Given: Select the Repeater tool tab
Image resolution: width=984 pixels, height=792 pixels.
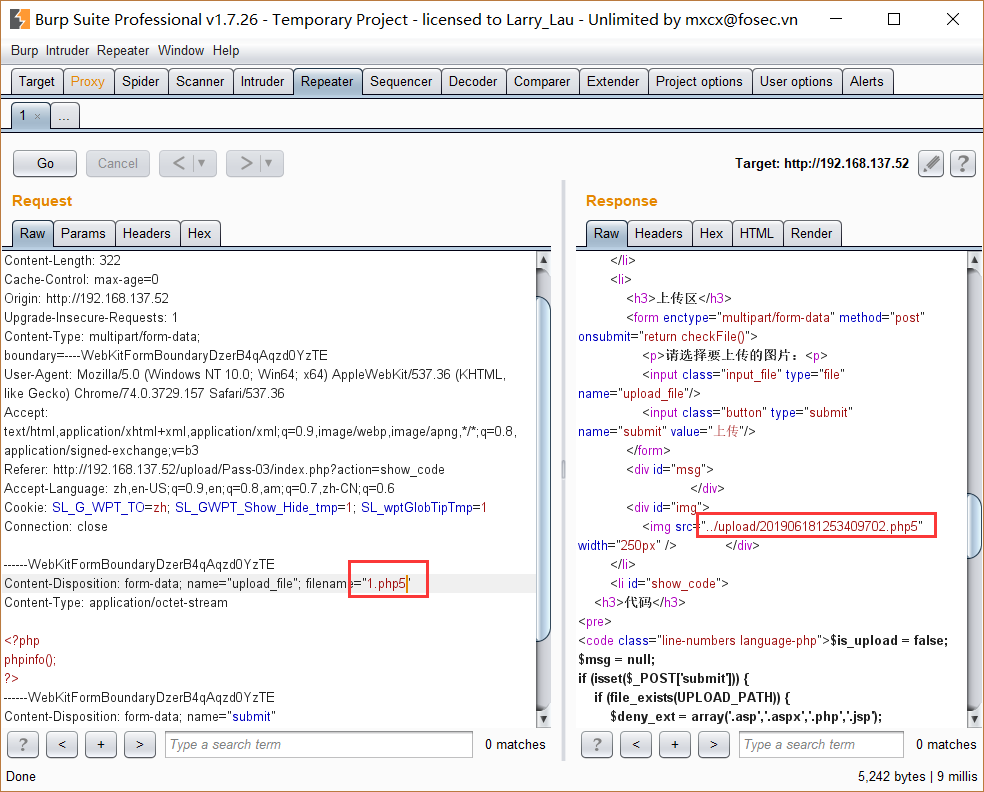Looking at the screenshot, I should click(327, 82).
